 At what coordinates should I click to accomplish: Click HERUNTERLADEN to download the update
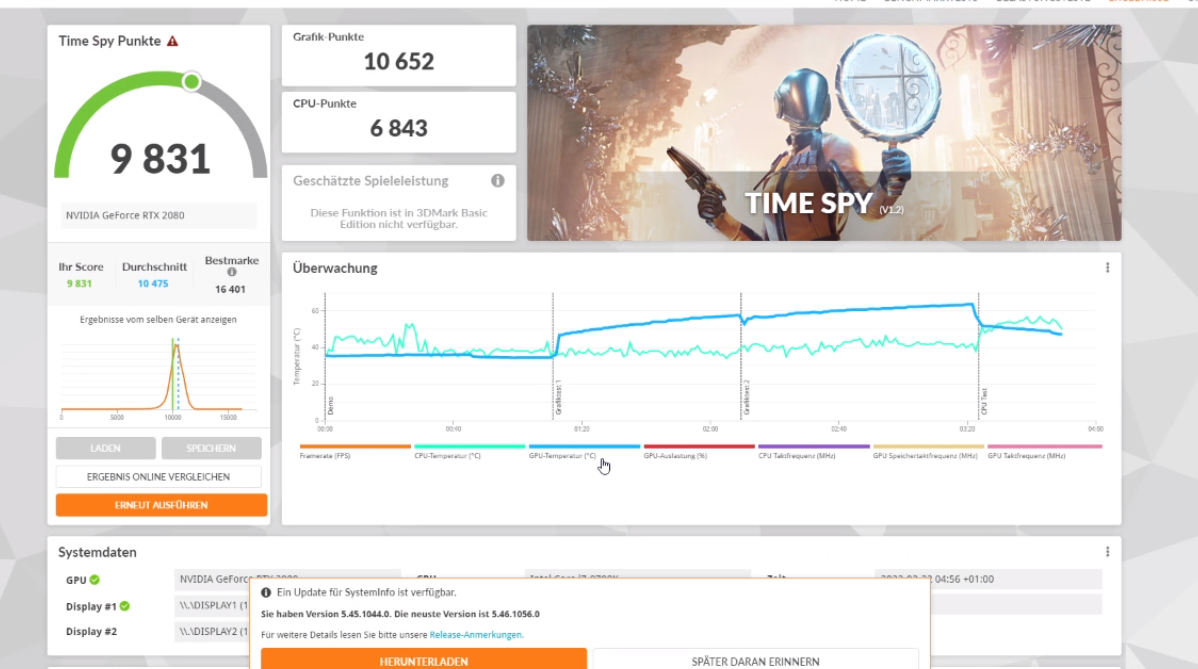point(423,659)
